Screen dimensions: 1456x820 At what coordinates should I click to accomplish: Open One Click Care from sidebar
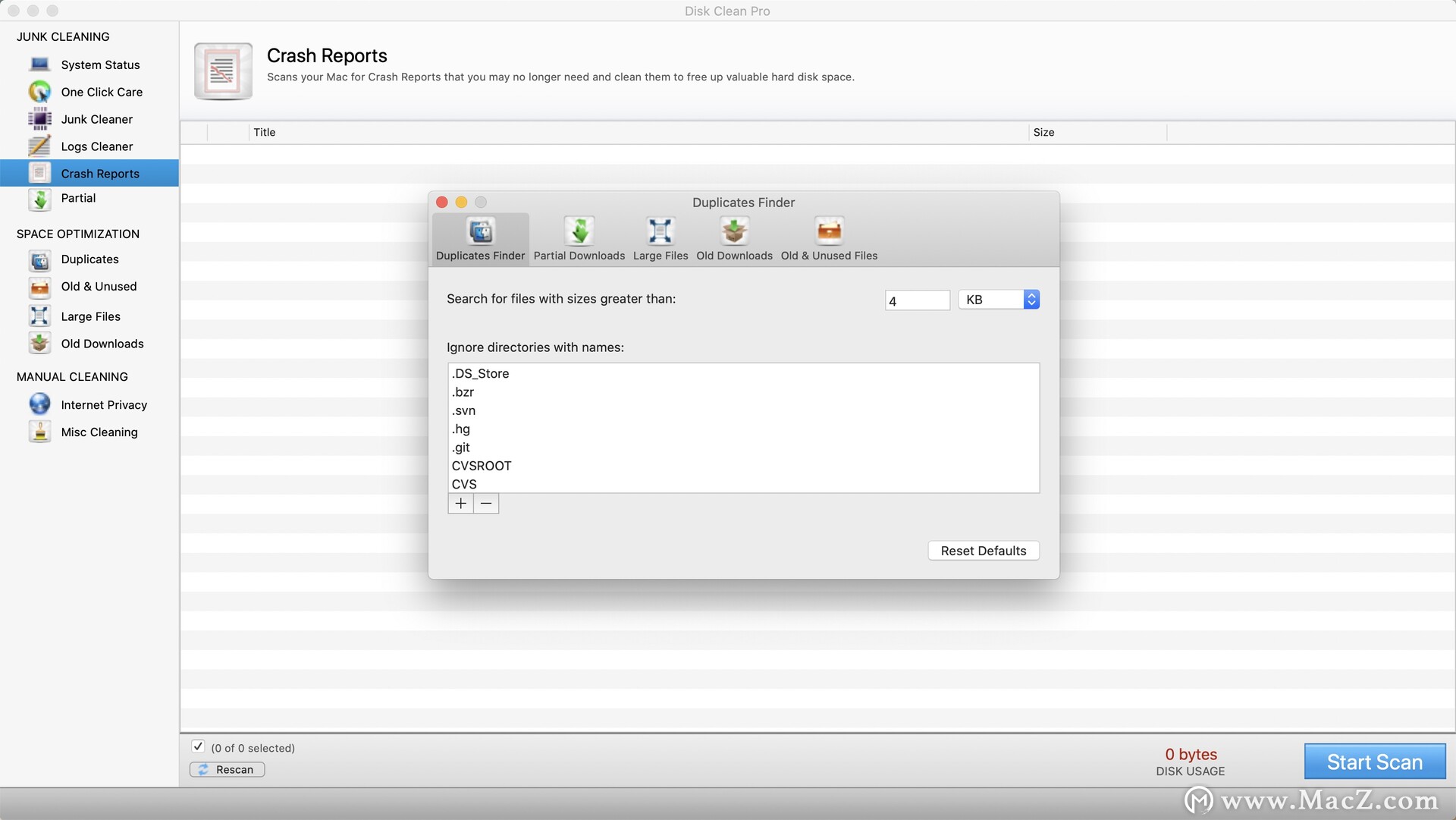(x=102, y=92)
